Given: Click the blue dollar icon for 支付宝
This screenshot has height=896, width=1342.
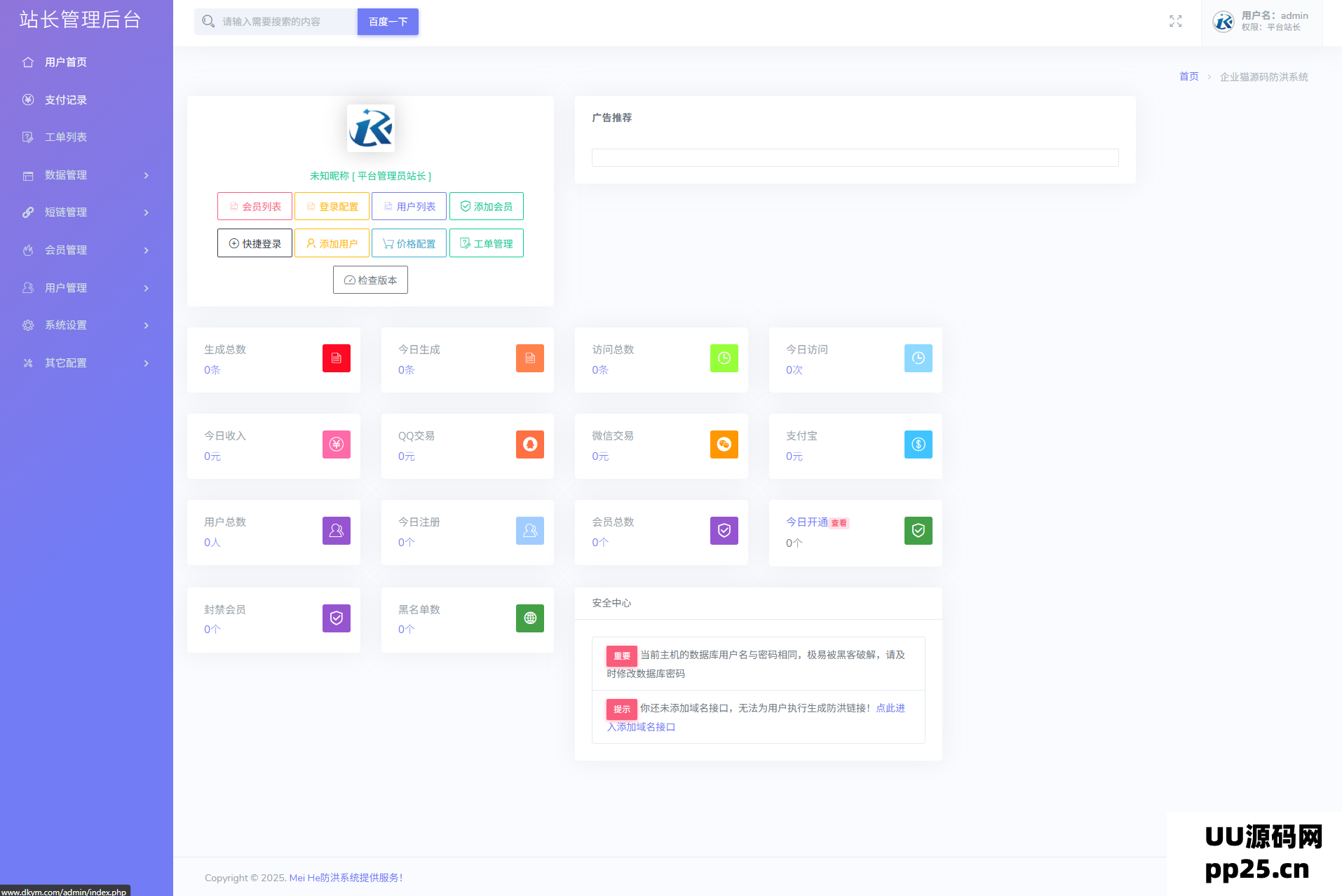Looking at the screenshot, I should (917, 444).
